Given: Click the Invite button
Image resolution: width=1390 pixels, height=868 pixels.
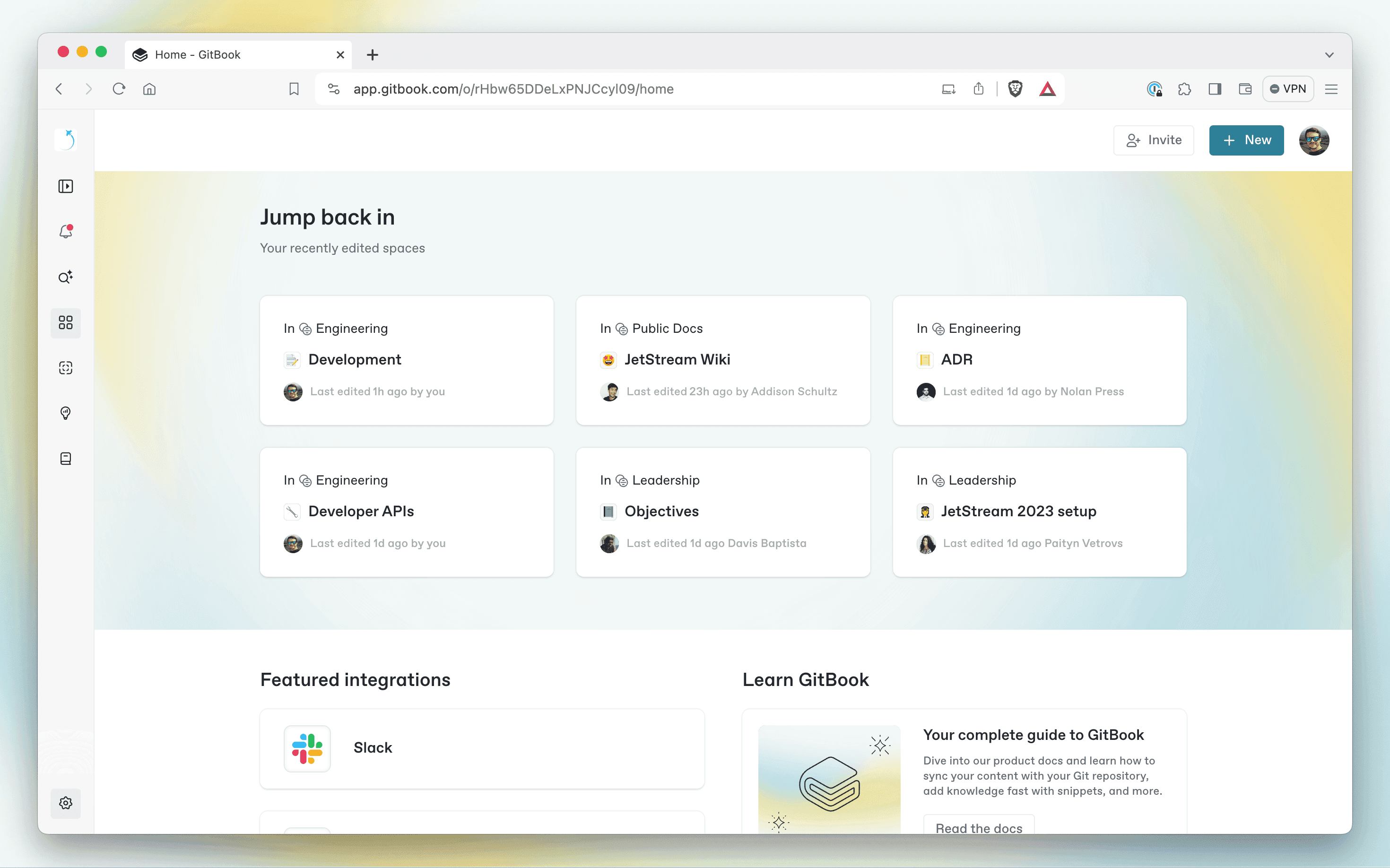Looking at the screenshot, I should point(1154,140).
